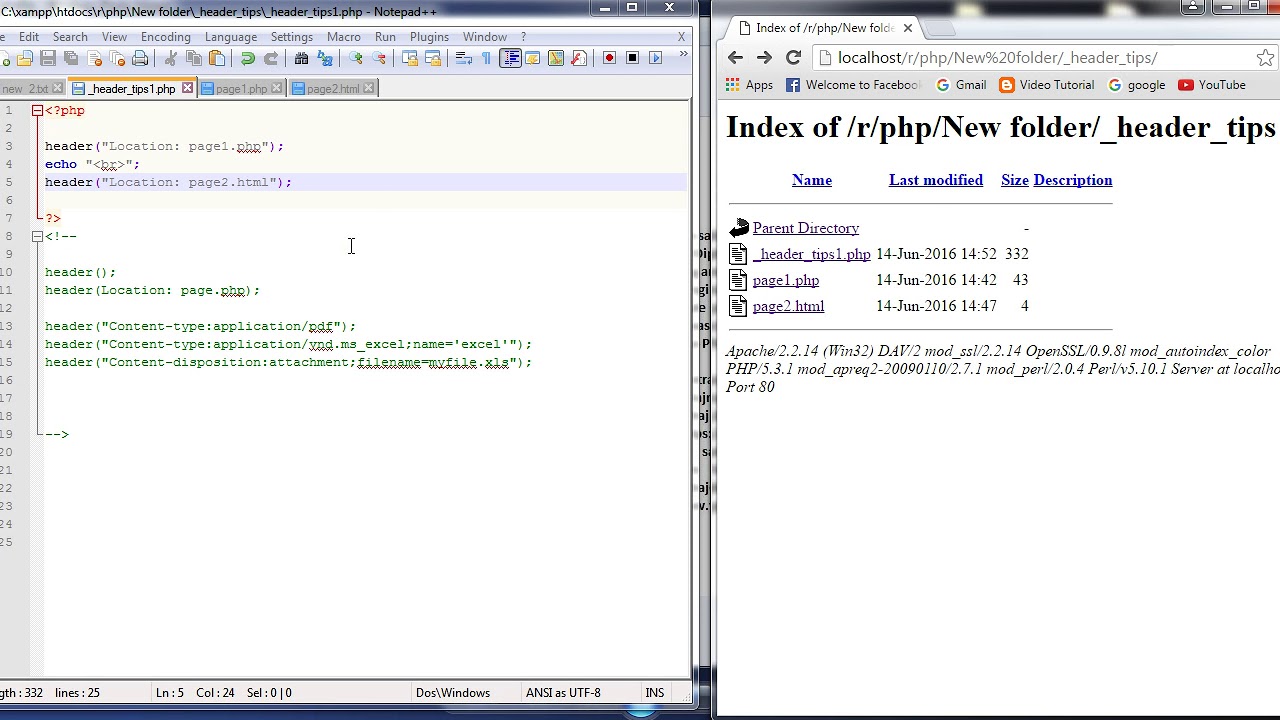Play back recorded macro icon
1280x720 pixels.
[655, 58]
